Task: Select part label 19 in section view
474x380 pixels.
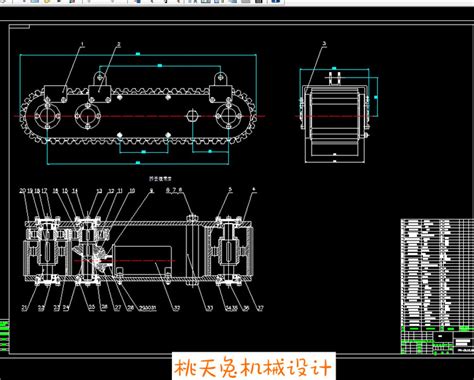Action: pyautogui.click(x=30, y=191)
